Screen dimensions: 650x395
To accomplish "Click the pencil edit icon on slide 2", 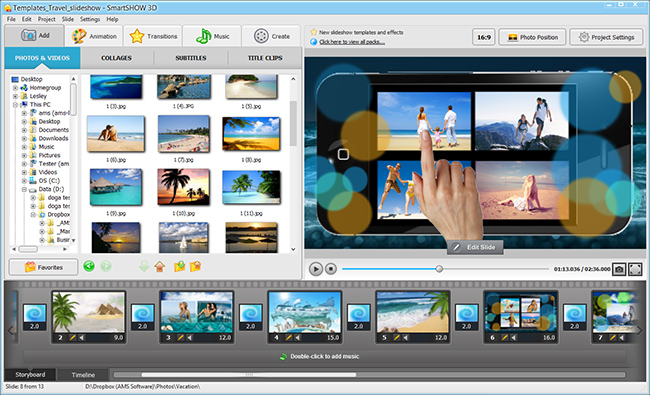I will coord(73,337).
